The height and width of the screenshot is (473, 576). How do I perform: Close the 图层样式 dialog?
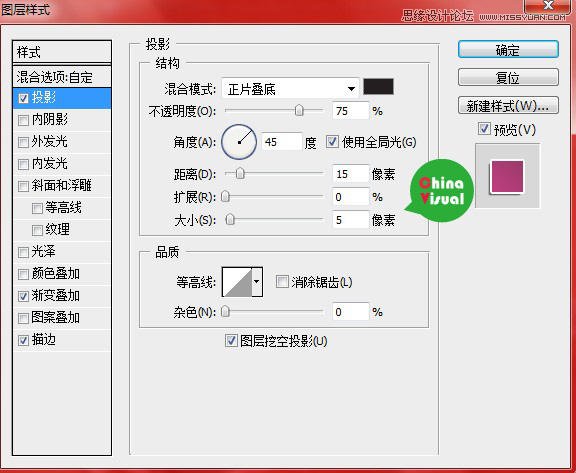[x=548, y=5]
